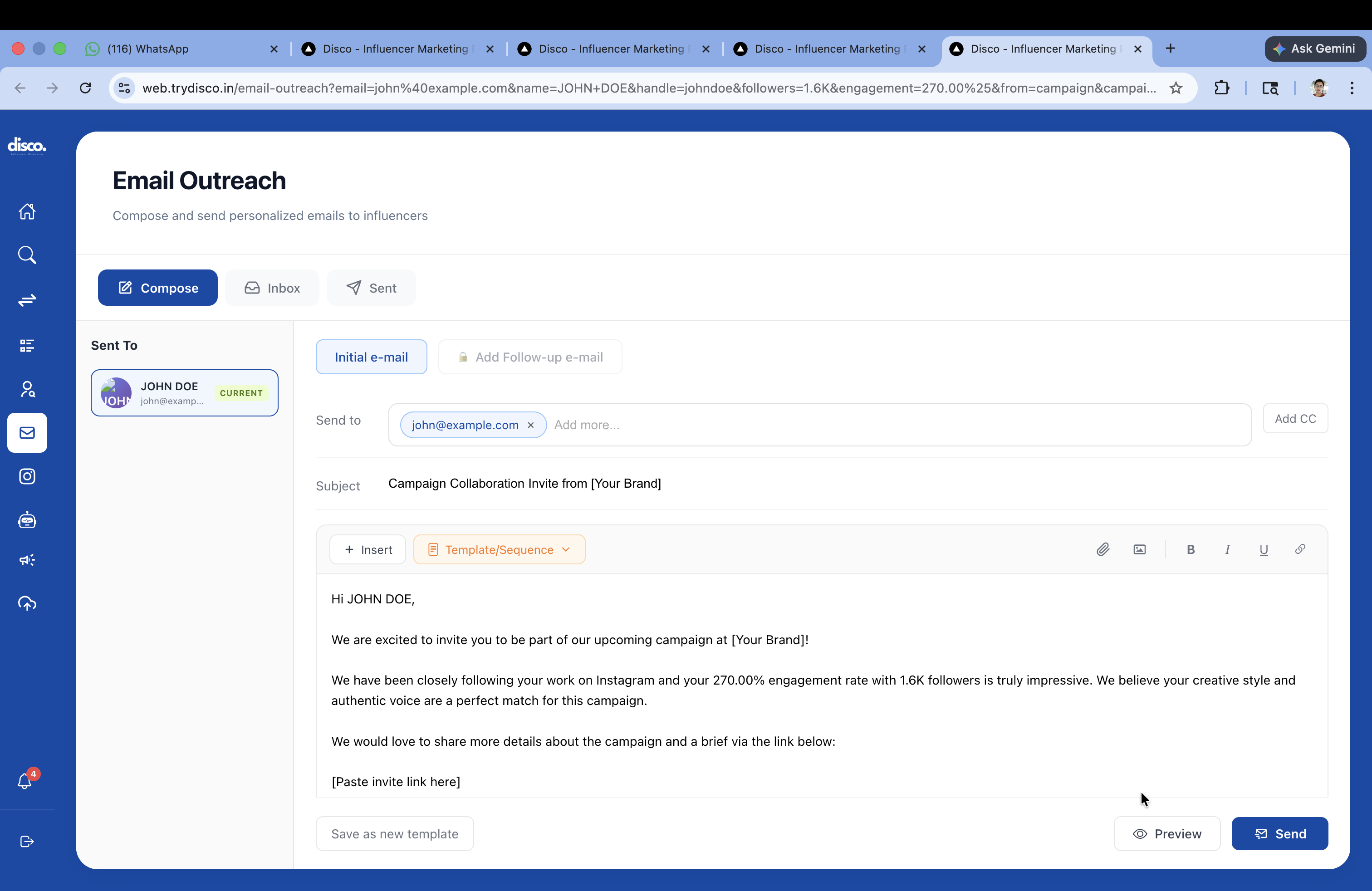This screenshot has height=891, width=1372.
Task: Remove john@example.com recipient chip
Action: [x=530, y=425]
